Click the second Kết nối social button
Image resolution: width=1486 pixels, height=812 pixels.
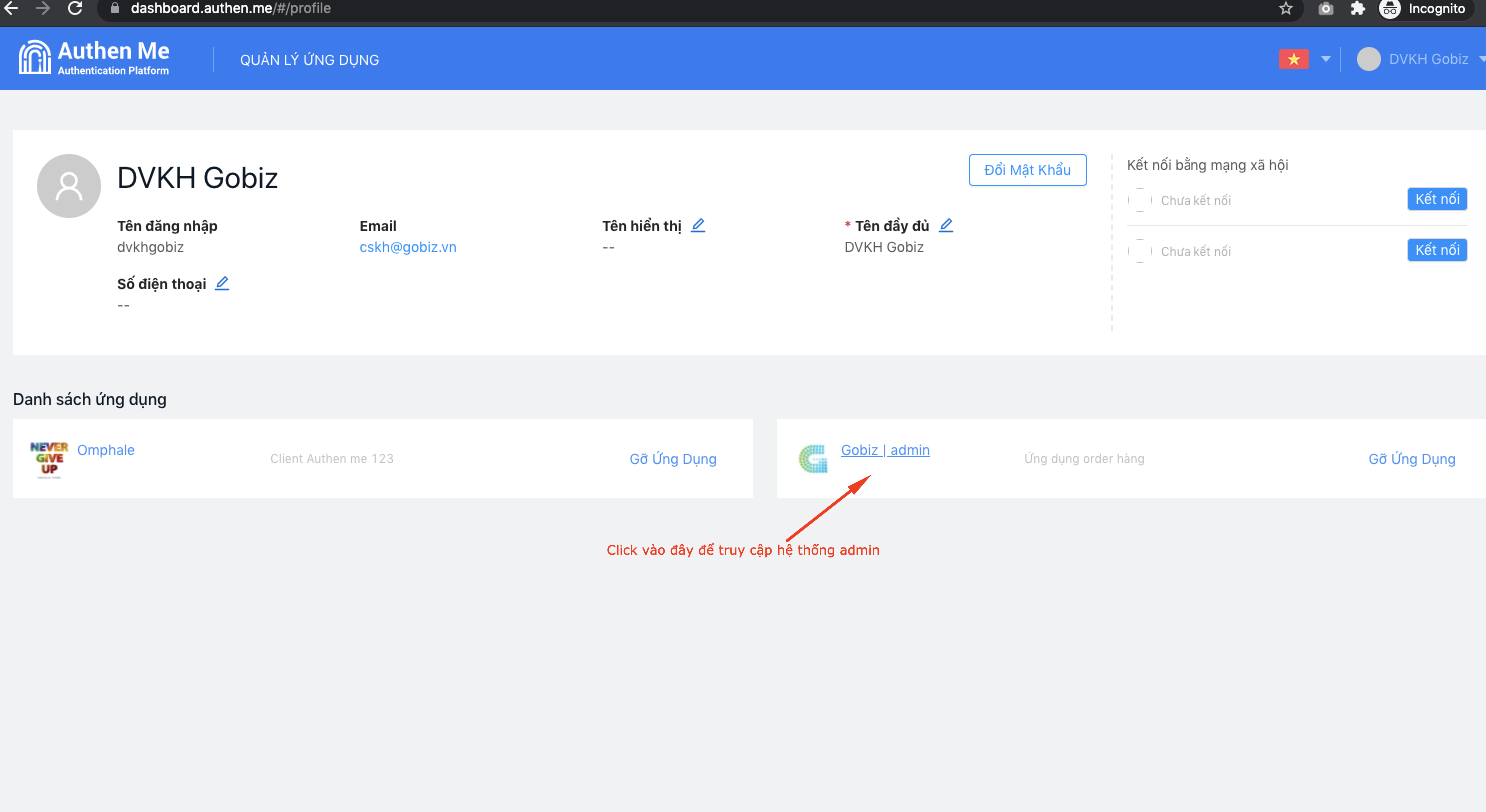click(x=1437, y=250)
